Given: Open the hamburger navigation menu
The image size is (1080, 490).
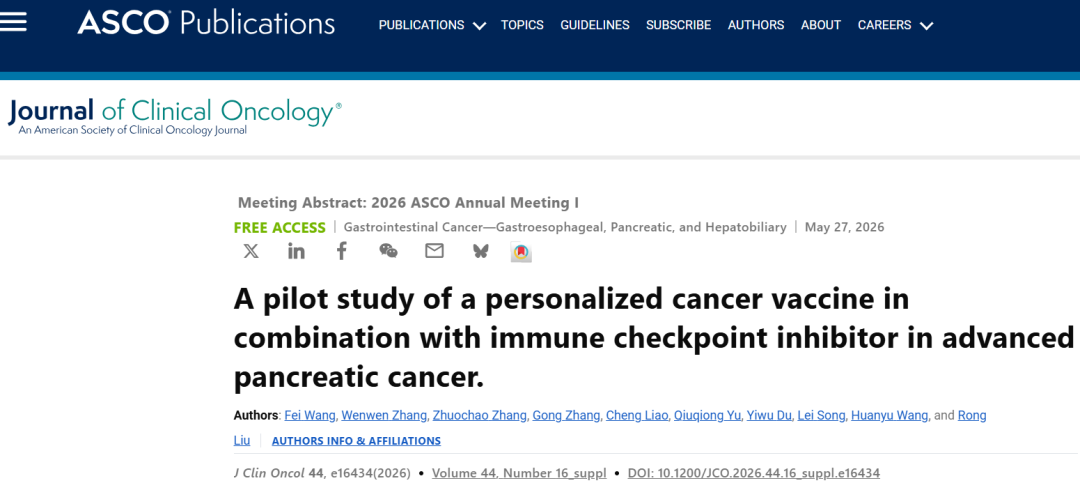Looking at the screenshot, I should (13, 23).
